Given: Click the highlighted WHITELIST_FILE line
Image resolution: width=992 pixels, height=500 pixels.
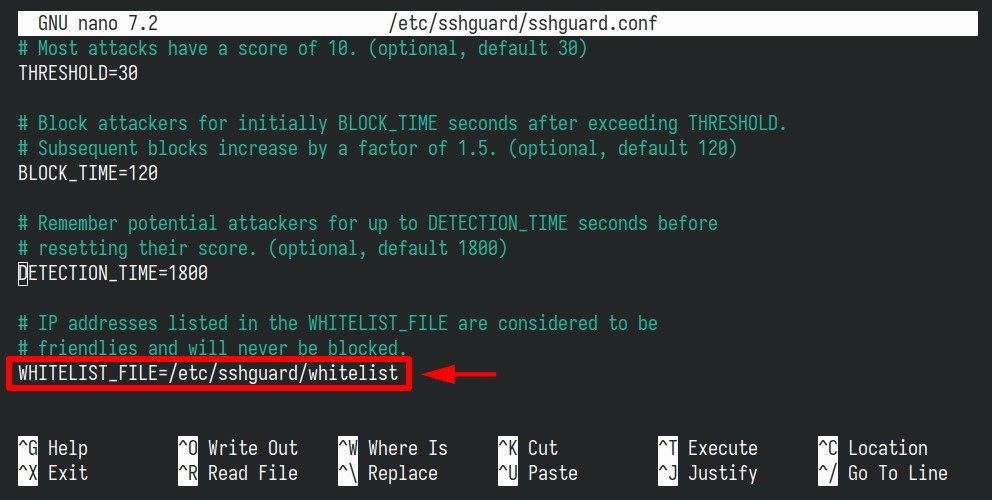Looking at the screenshot, I should pyautogui.click(x=209, y=373).
